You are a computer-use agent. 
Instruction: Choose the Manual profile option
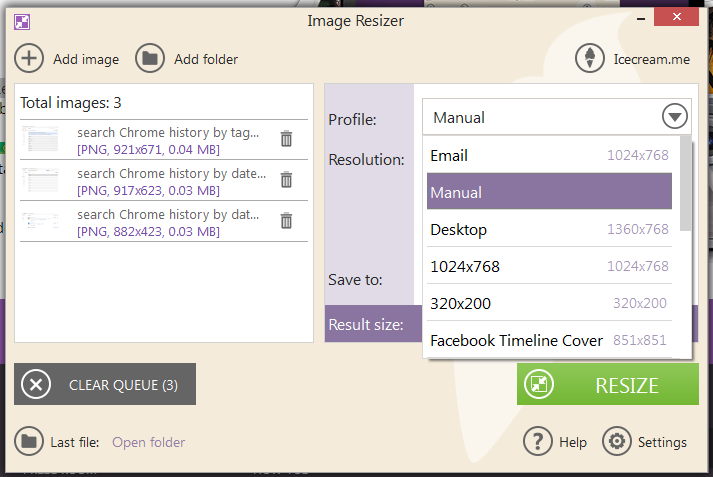[549, 192]
